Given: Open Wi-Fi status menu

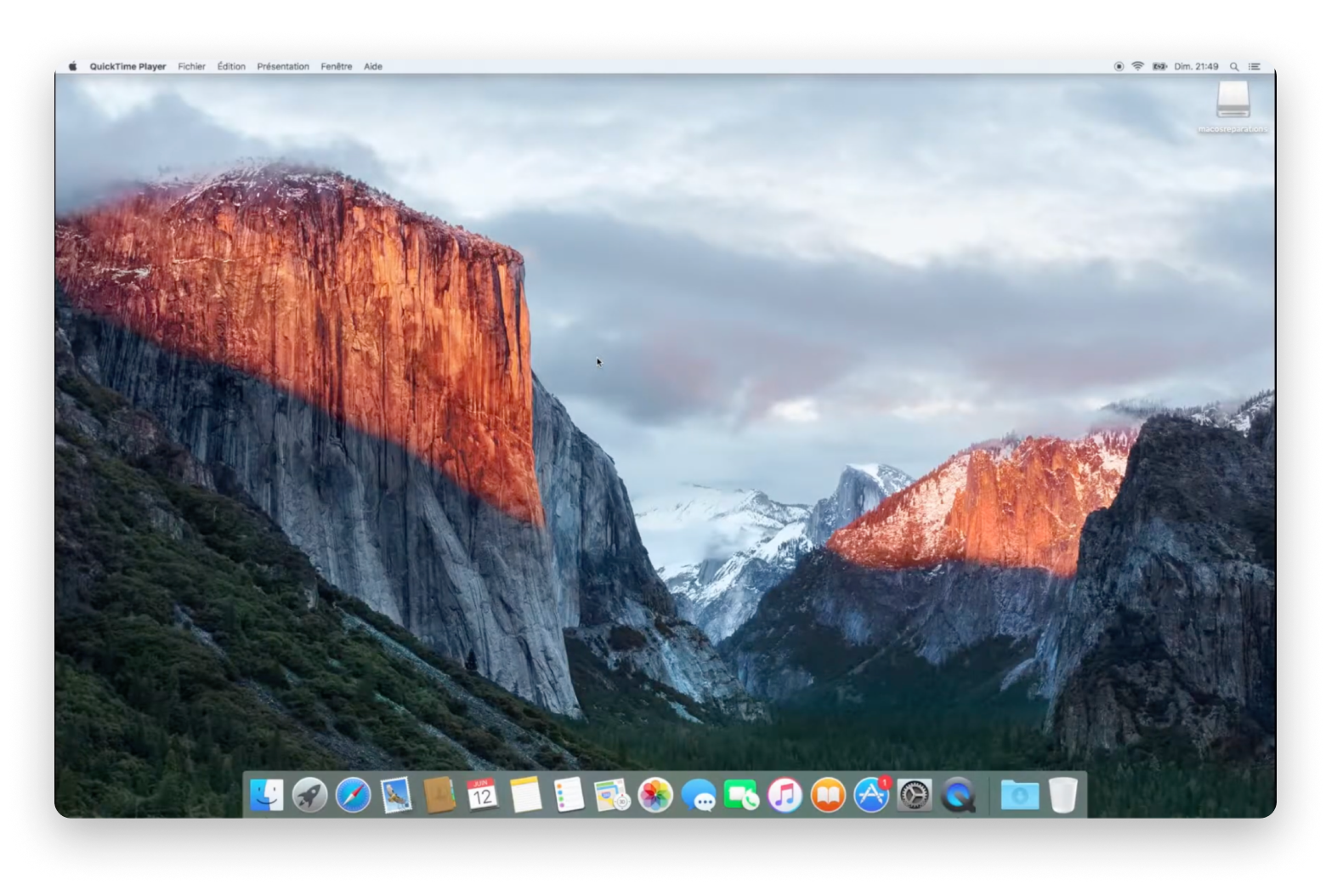Looking at the screenshot, I should point(1137,66).
